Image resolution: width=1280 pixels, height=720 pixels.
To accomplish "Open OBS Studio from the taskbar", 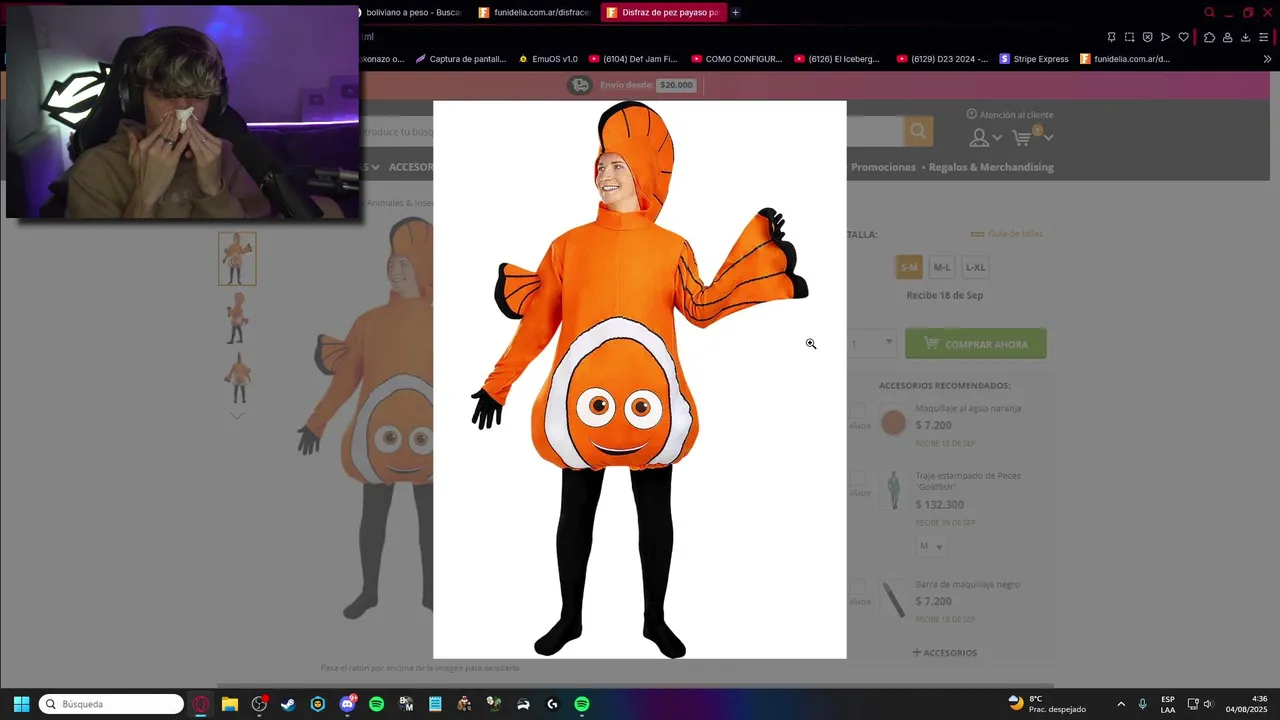I will pos(259,704).
